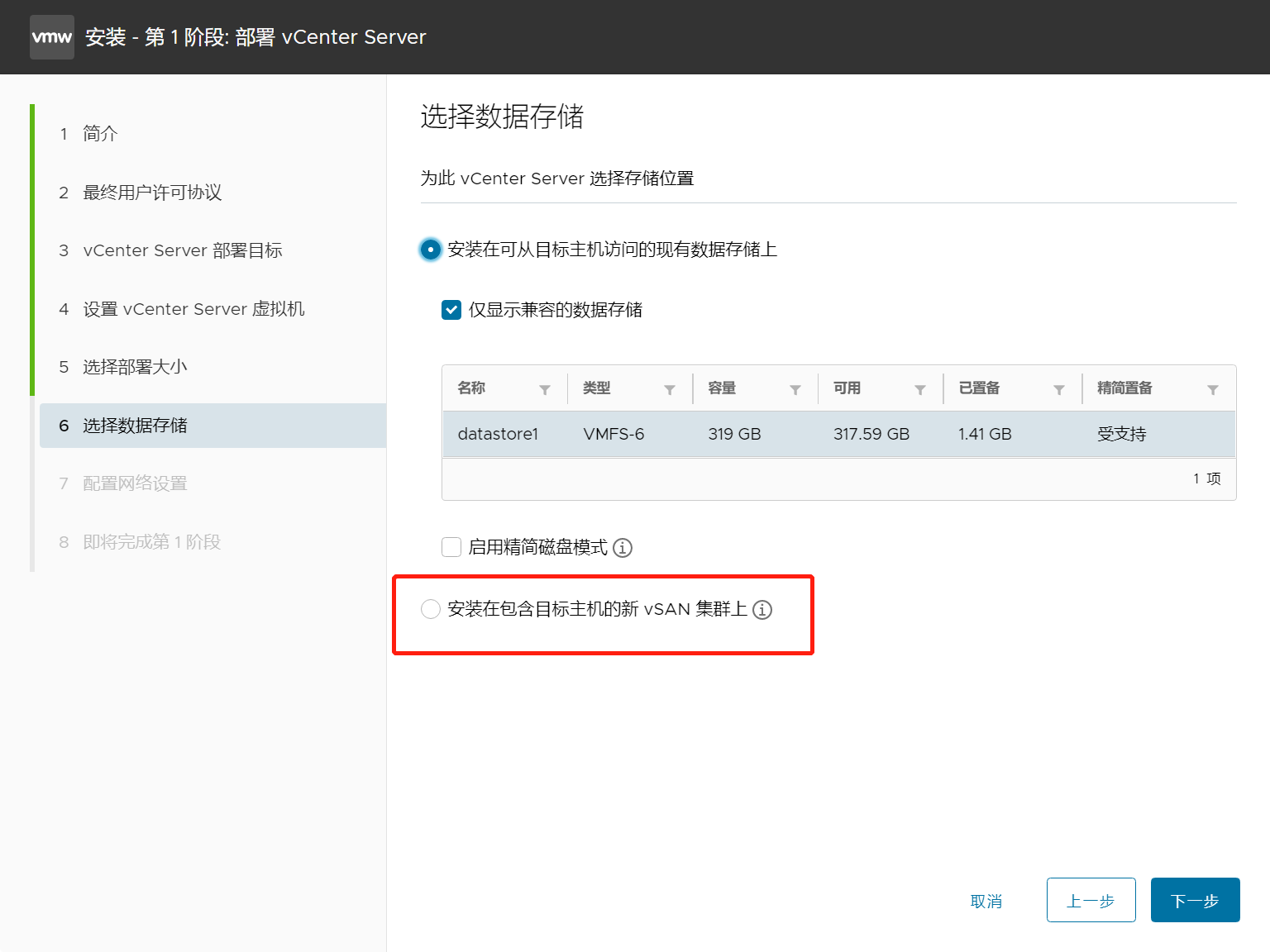This screenshot has width=1270, height=952.
Task: Select 安装在包含目标主机的新 vSAN 集群上 radio button
Action: click(431, 609)
